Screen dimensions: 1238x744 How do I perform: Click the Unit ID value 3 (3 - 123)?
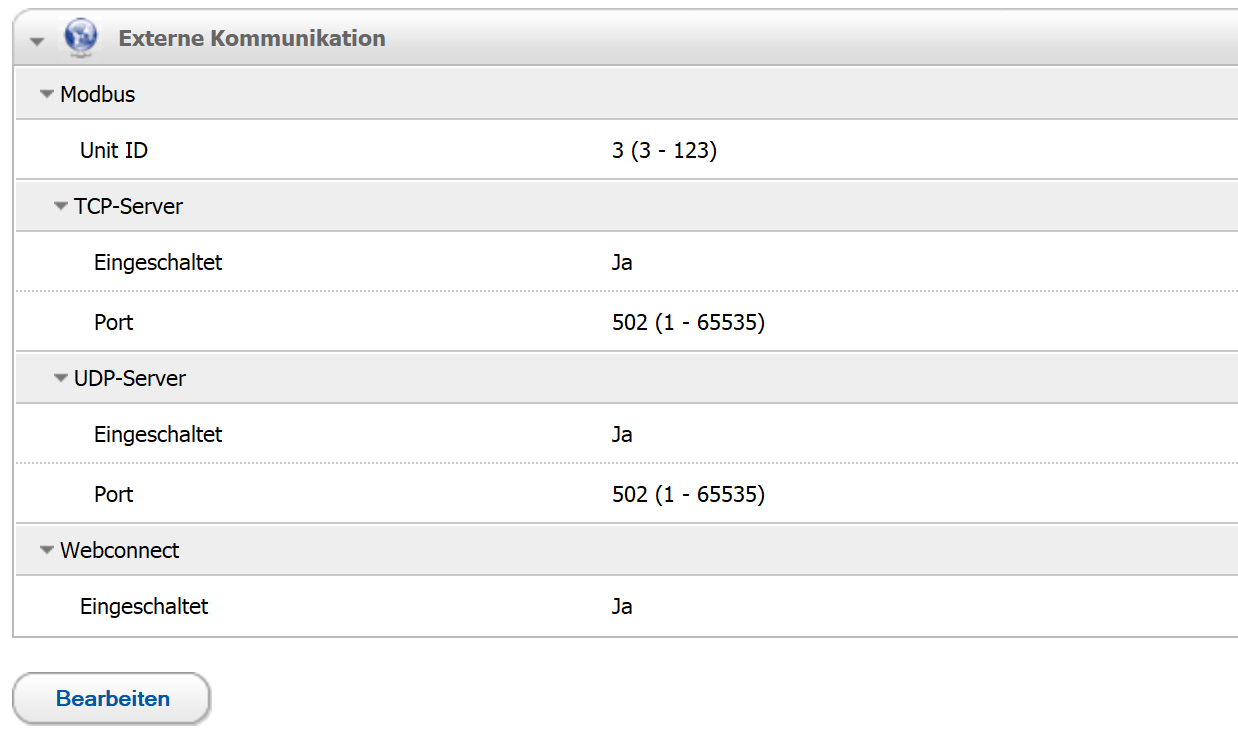664,151
